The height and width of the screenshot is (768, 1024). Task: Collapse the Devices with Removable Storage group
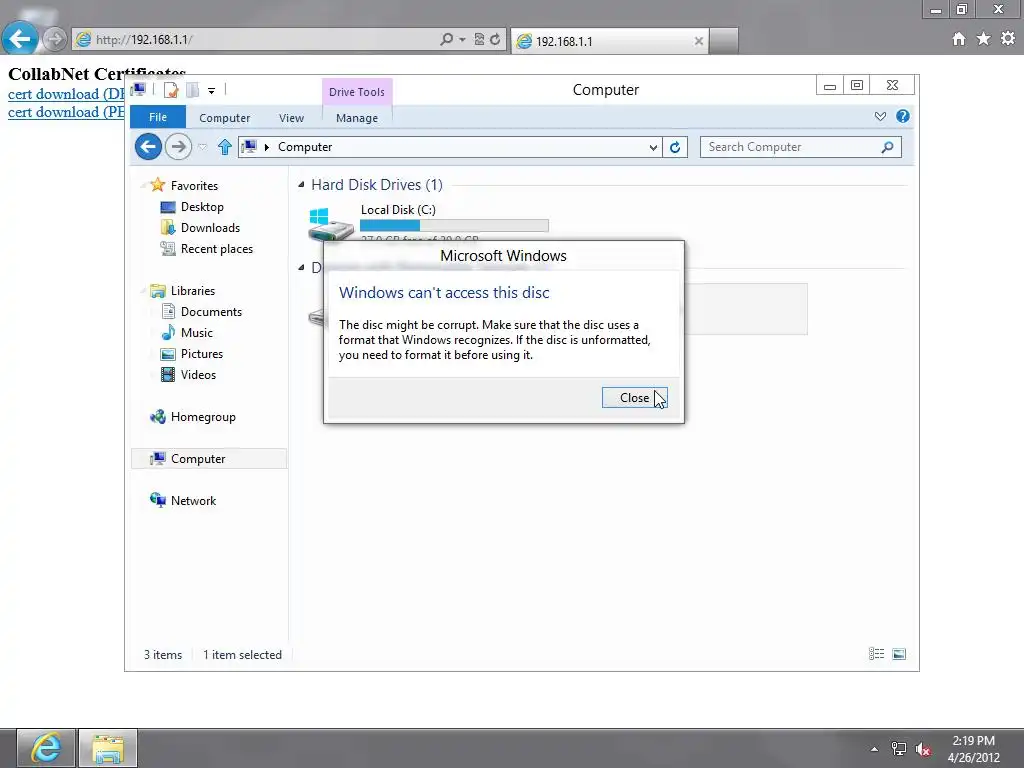(301, 267)
